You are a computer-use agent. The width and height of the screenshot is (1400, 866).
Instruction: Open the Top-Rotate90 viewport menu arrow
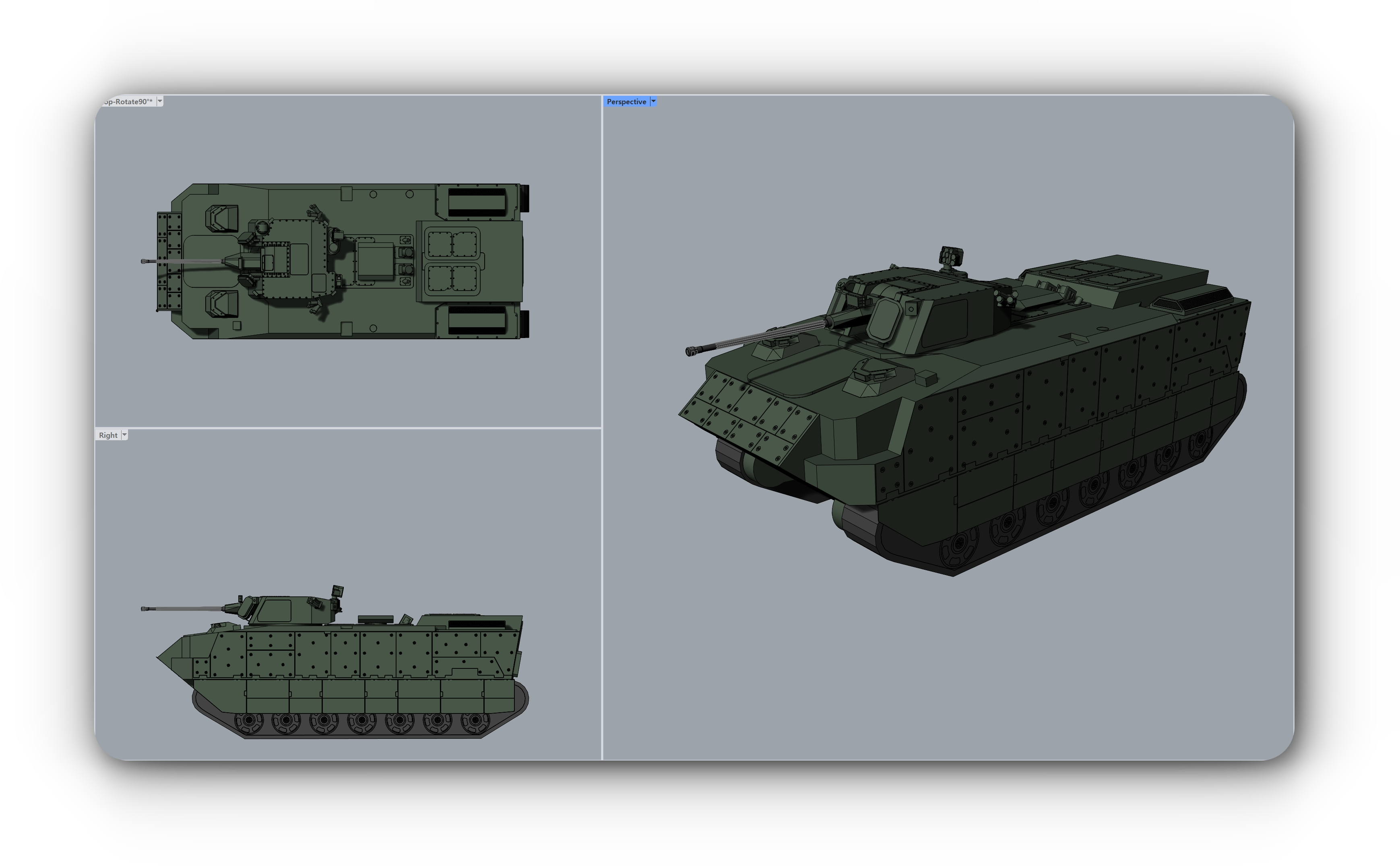pos(160,101)
